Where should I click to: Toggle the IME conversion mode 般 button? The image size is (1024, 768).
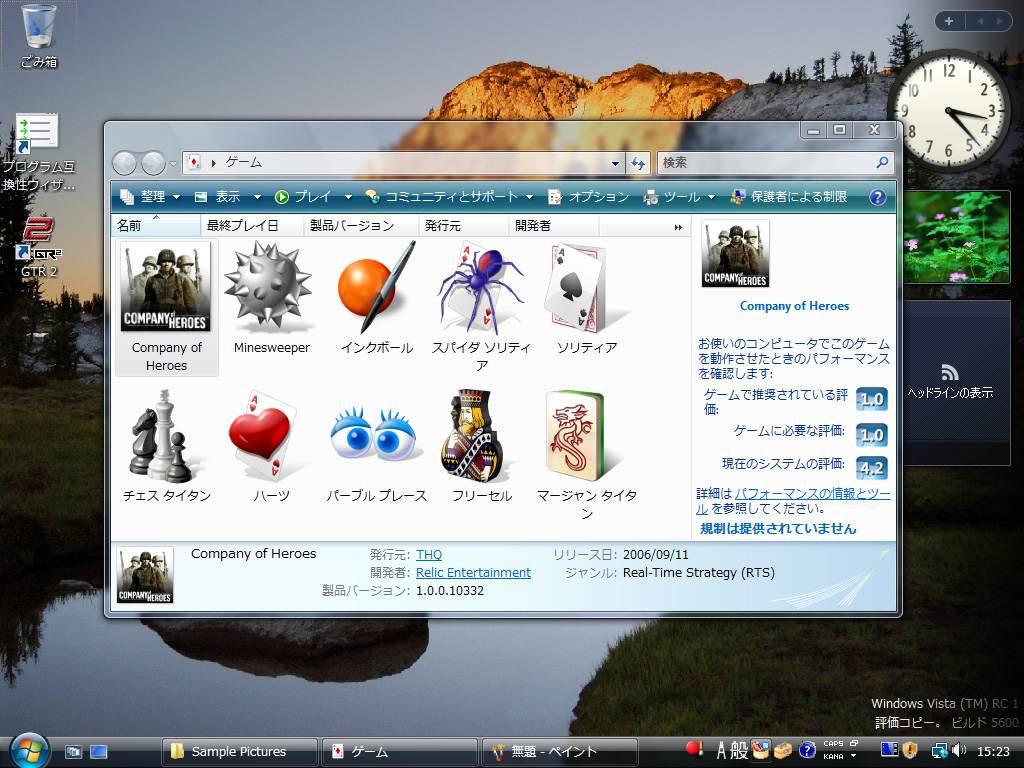[739, 750]
